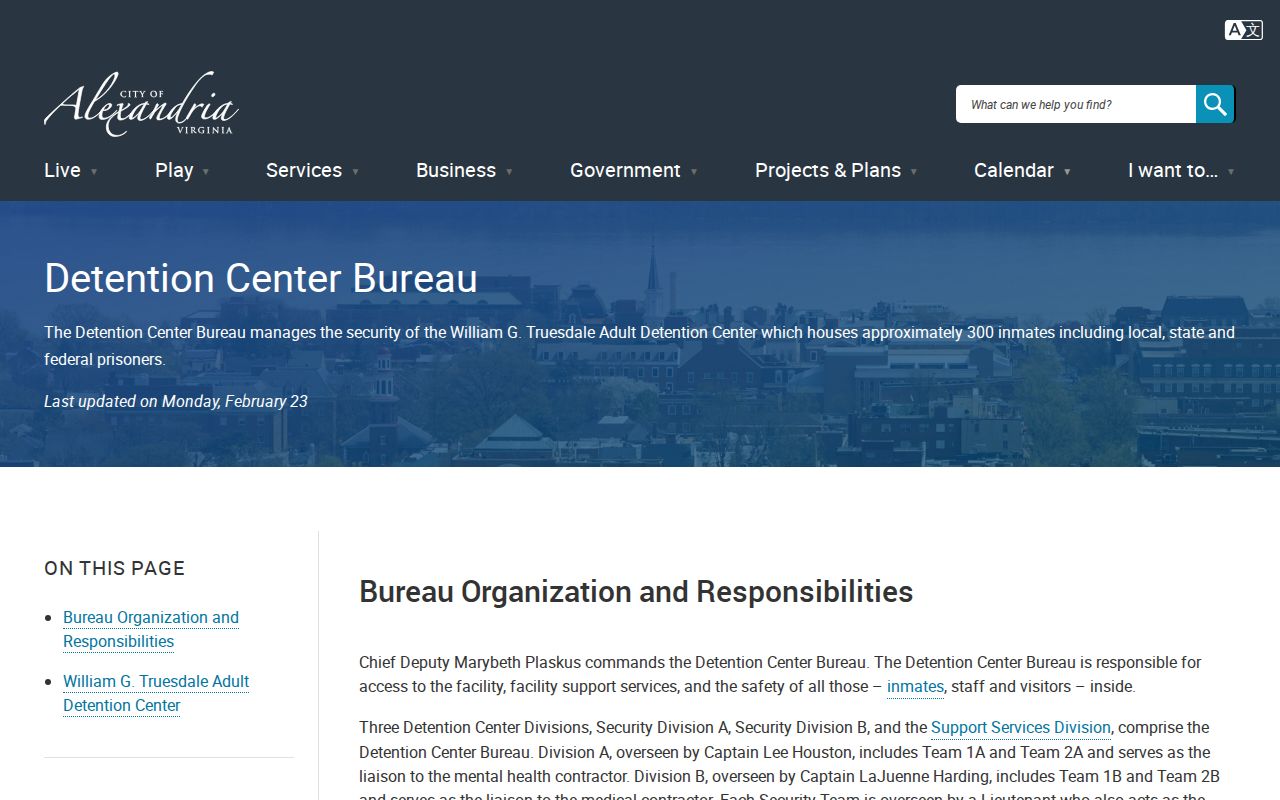Expand the Live dropdown arrow
The image size is (1280, 800).
tap(94, 172)
